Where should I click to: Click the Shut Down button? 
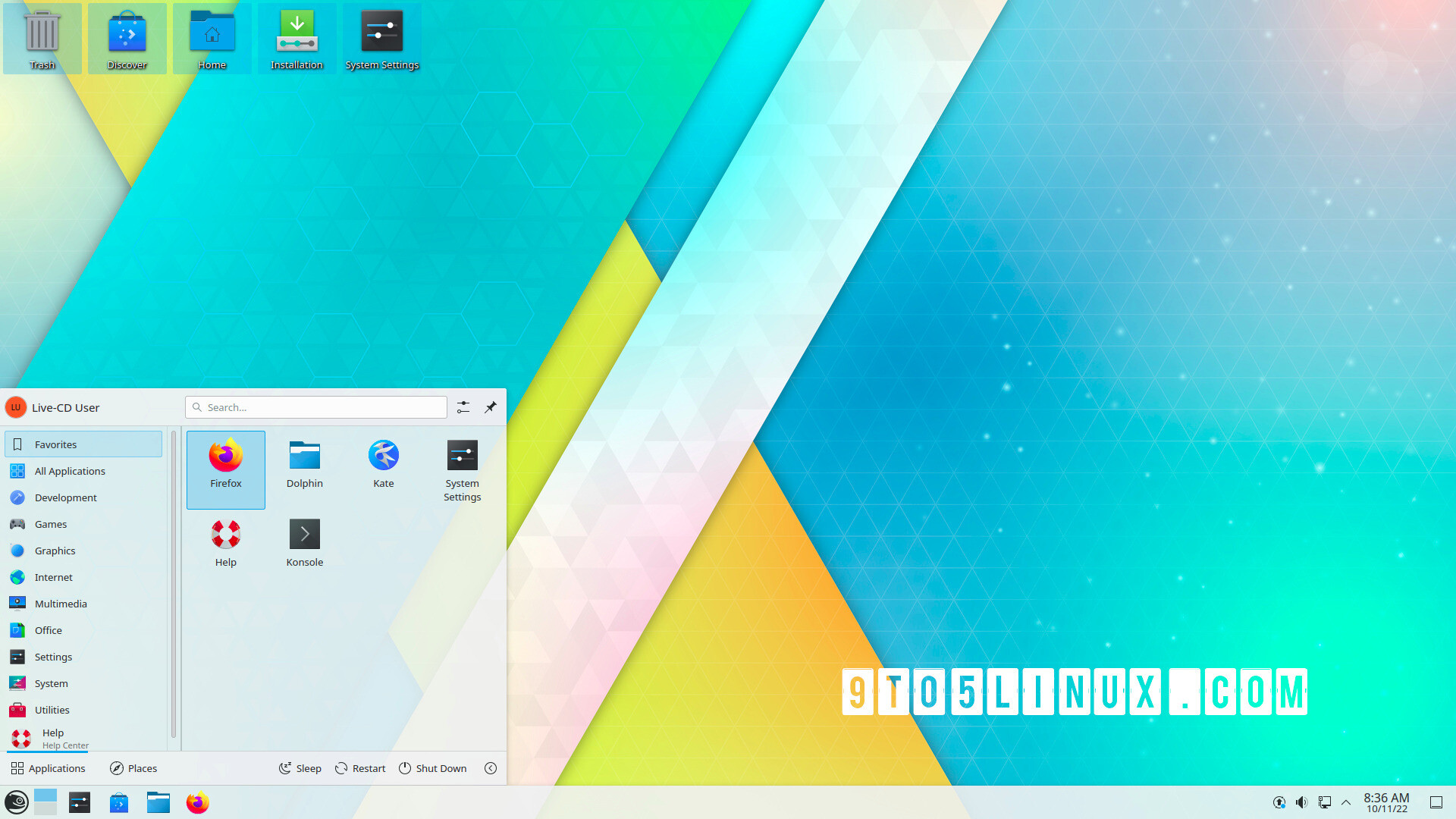[x=432, y=768]
